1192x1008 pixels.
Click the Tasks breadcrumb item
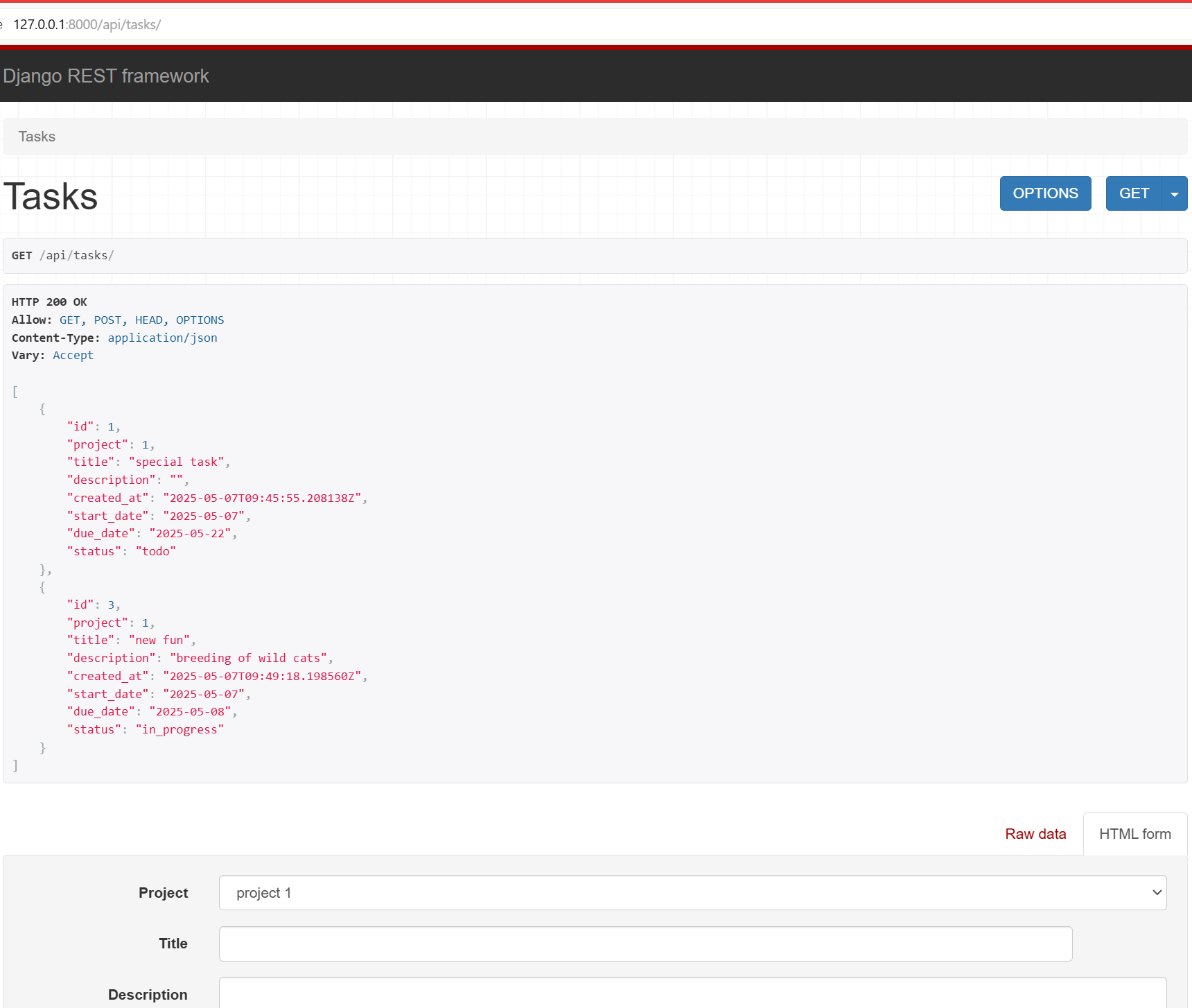(37, 137)
